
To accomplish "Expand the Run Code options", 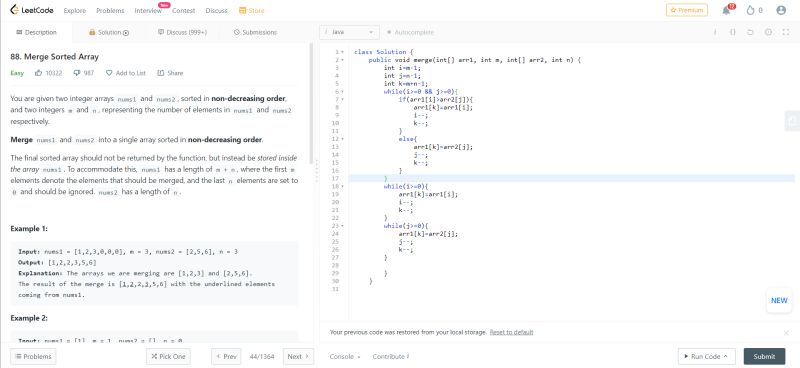I will pos(706,356).
